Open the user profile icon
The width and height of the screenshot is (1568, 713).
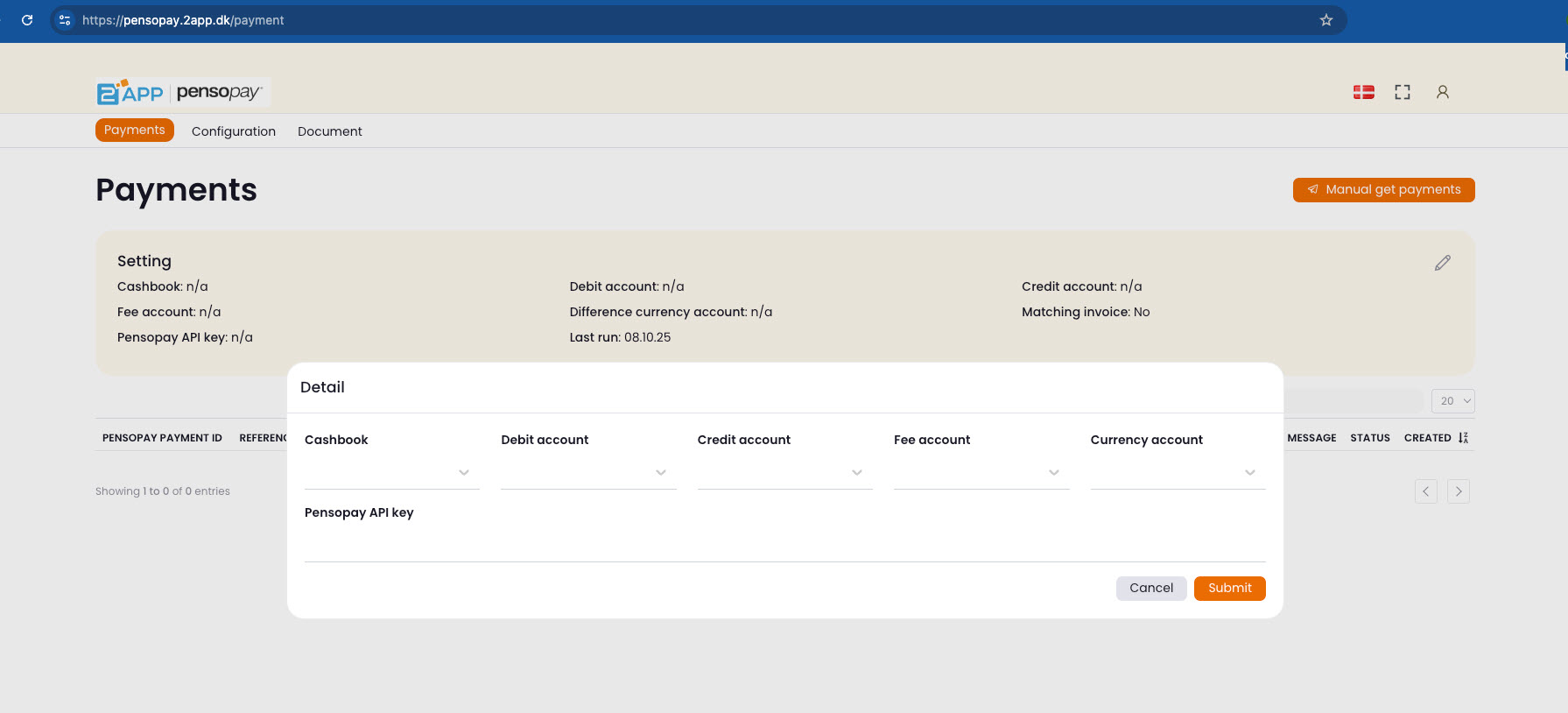coord(1442,92)
